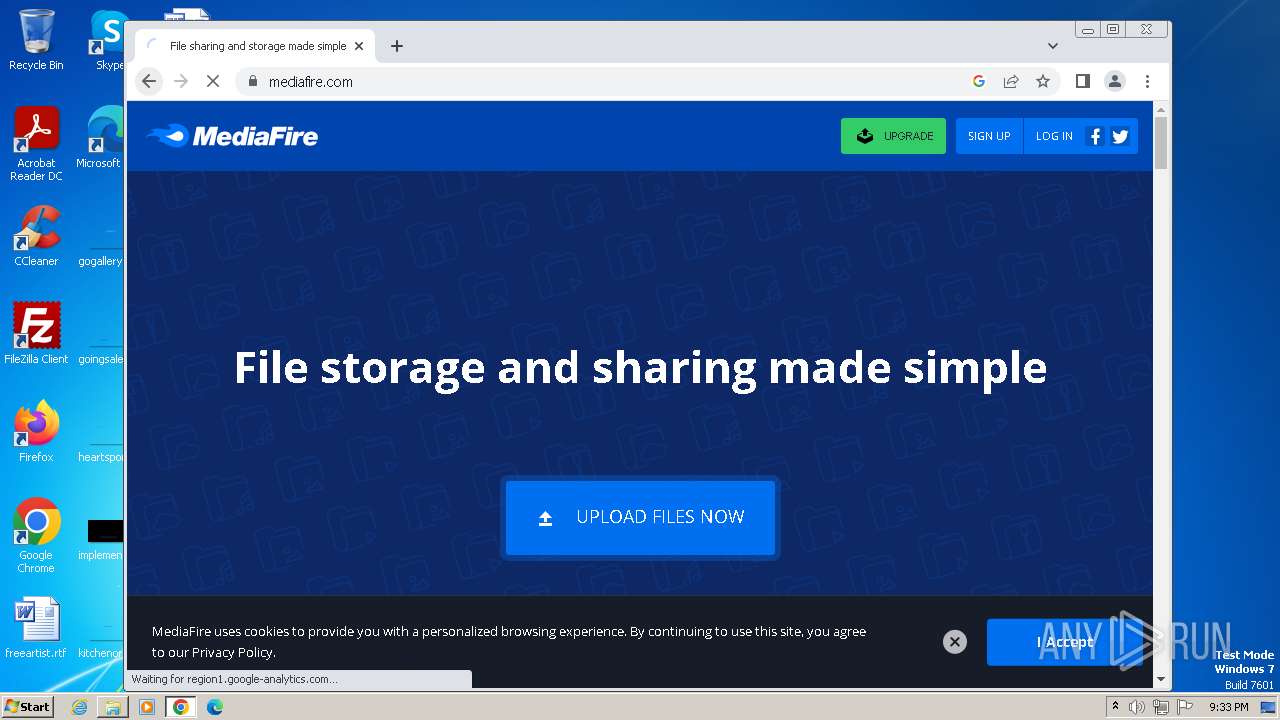Select the Google Chrome desktop icon
This screenshot has height=720, width=1280.
(36, 536)
